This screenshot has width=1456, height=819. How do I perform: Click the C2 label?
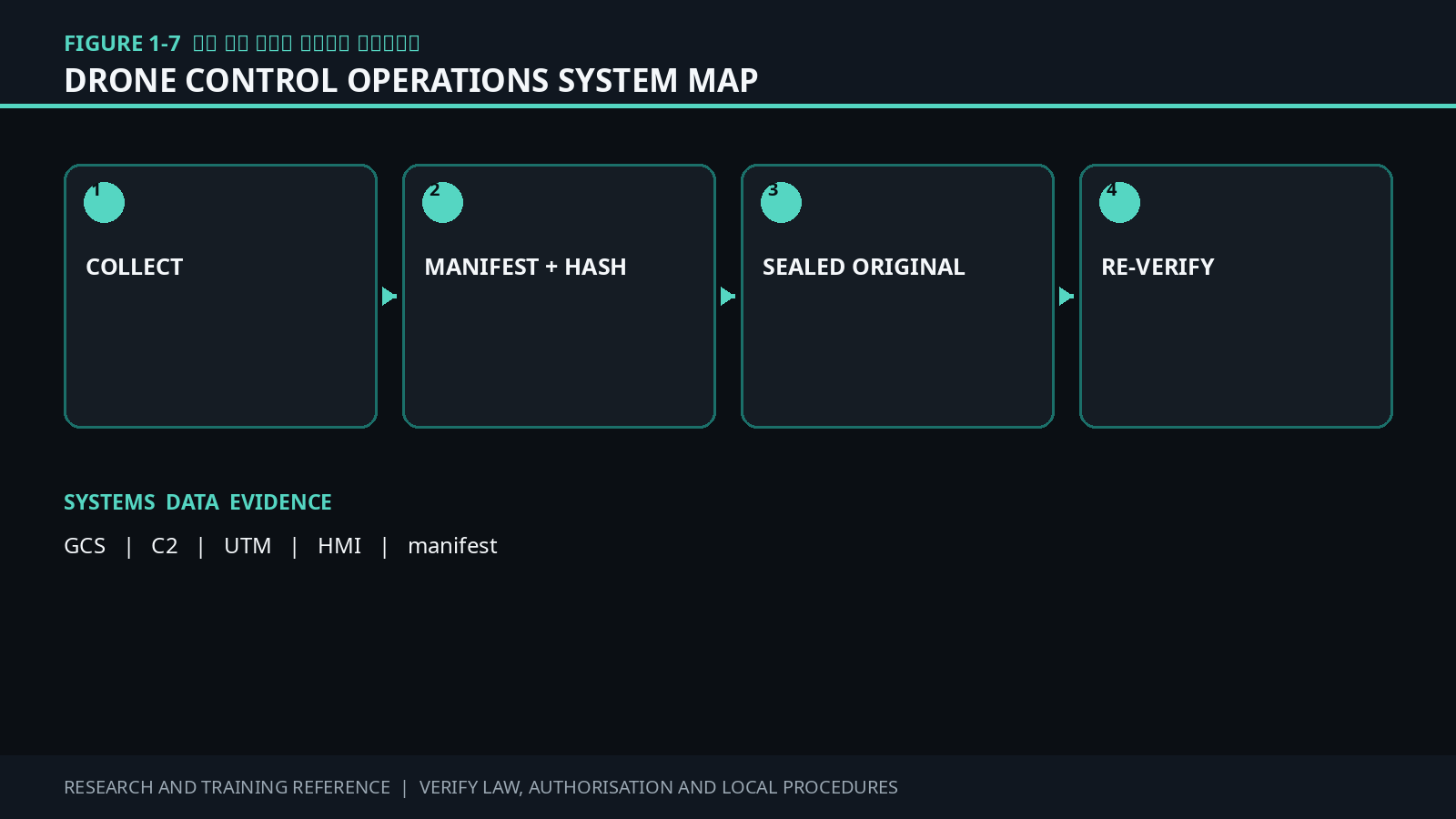[x=165, y=545]
